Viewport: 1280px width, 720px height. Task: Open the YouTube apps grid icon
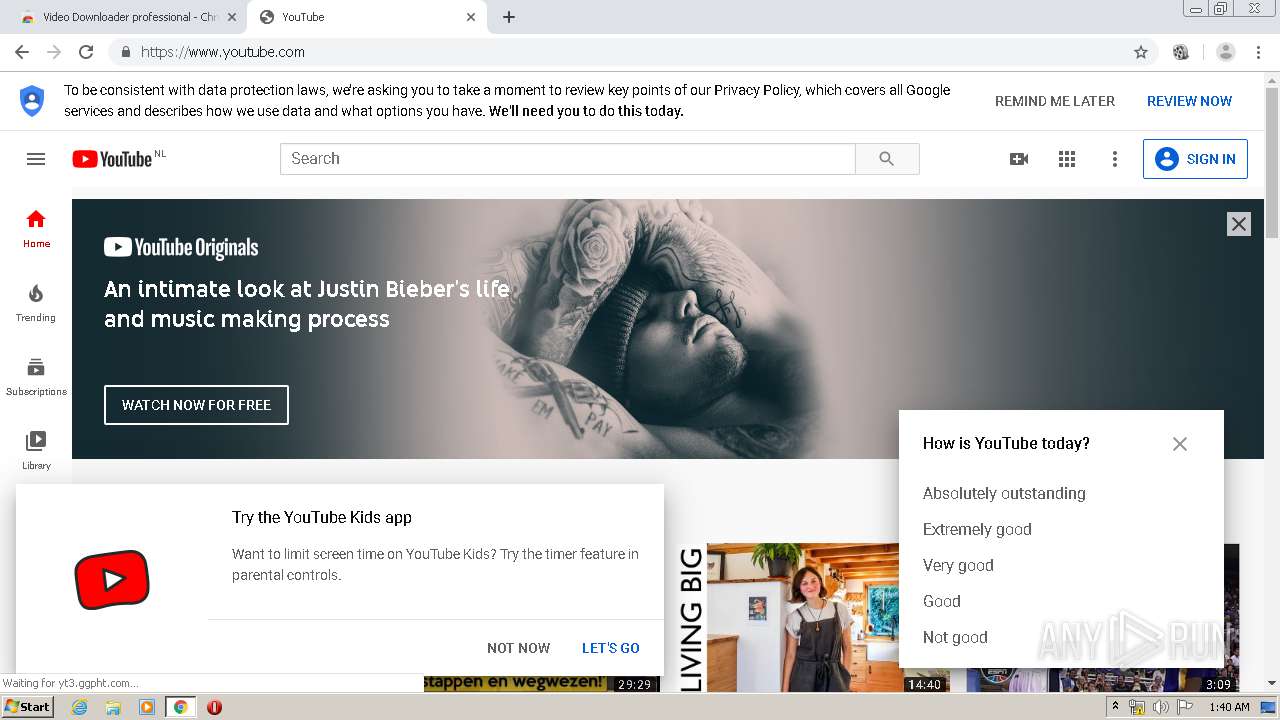tap(1067, 159)
